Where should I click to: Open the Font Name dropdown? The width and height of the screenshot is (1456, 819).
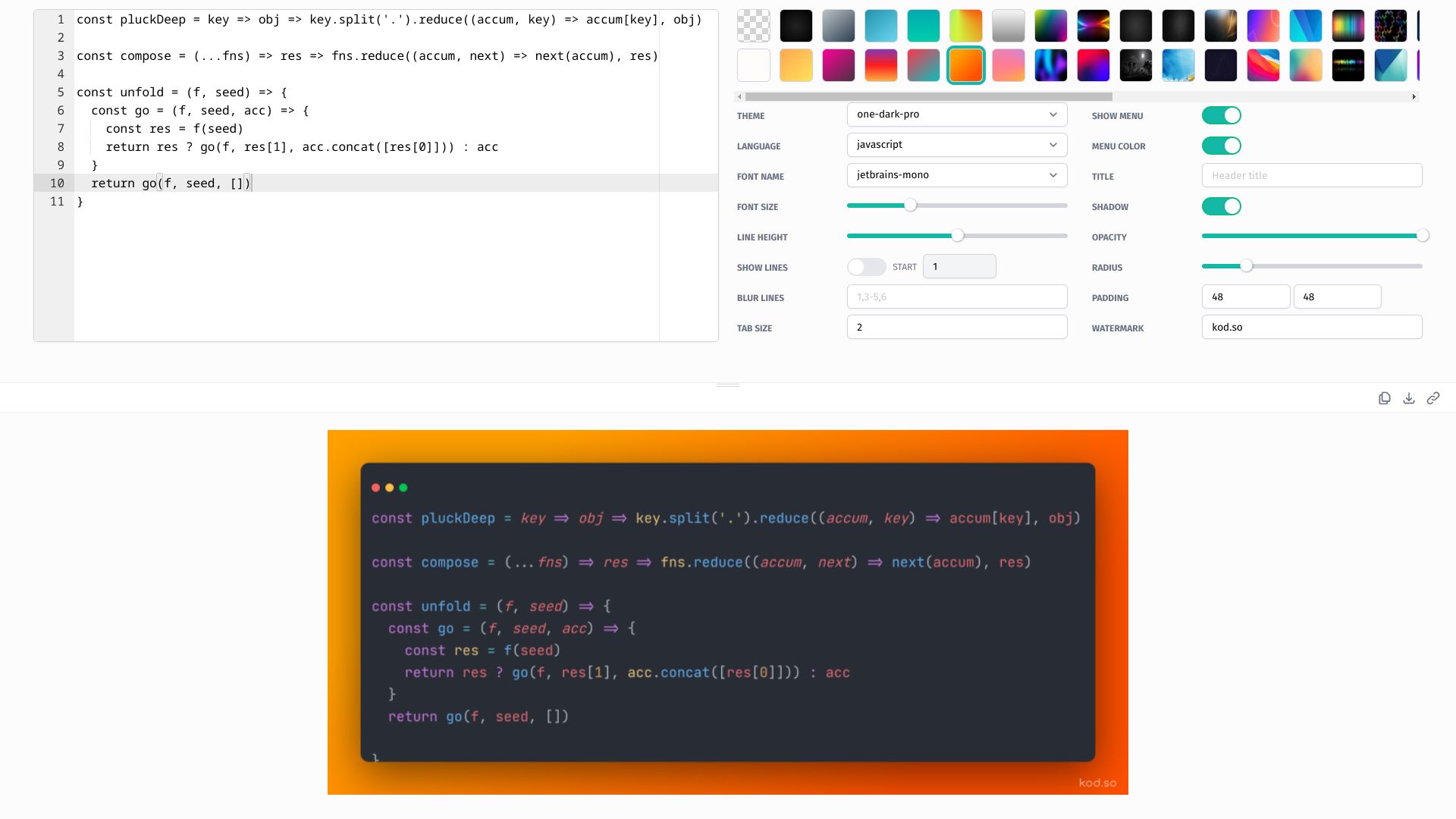point(957,175)
